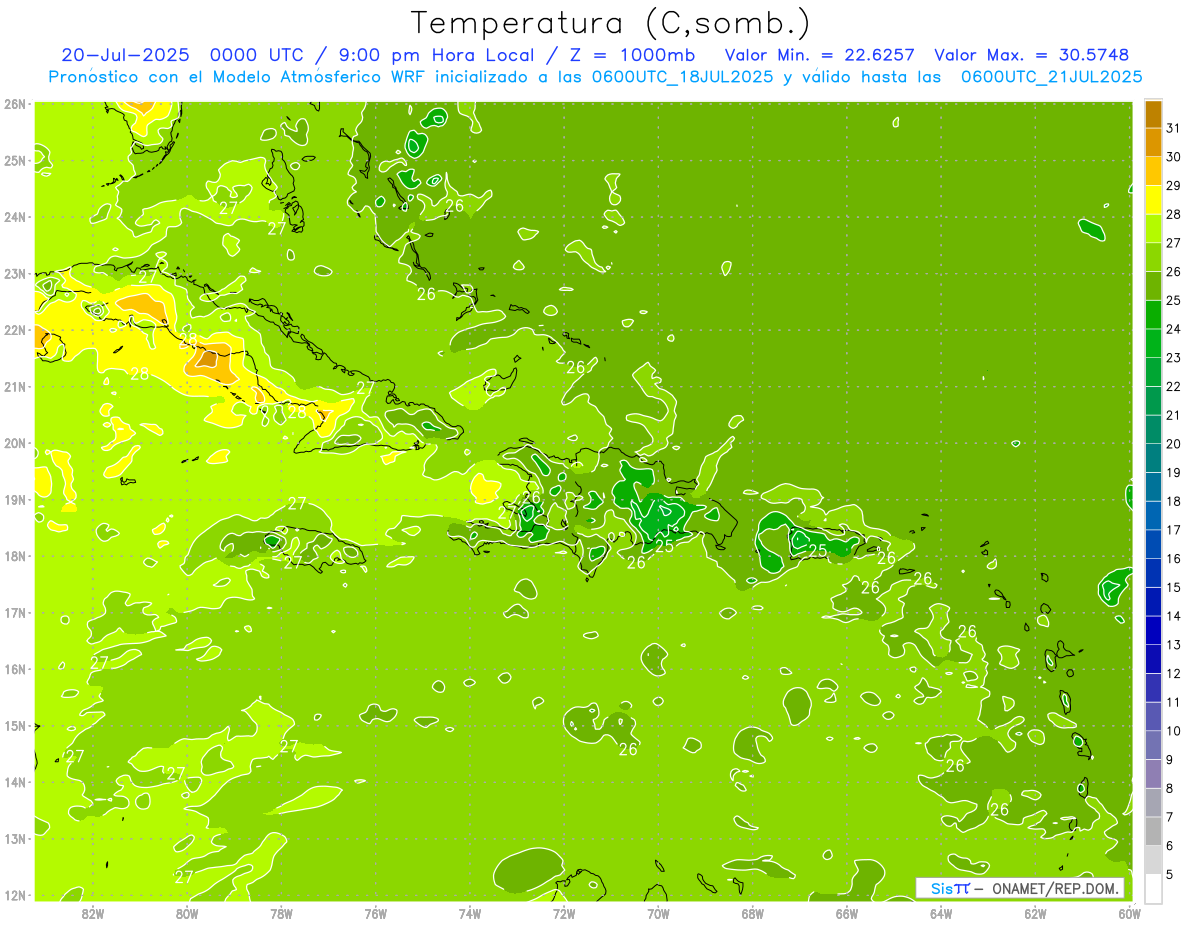The image size is (1200, 927).
Task: Click the title "Temperatura (C,somb.)"
Action: [610, 23]
